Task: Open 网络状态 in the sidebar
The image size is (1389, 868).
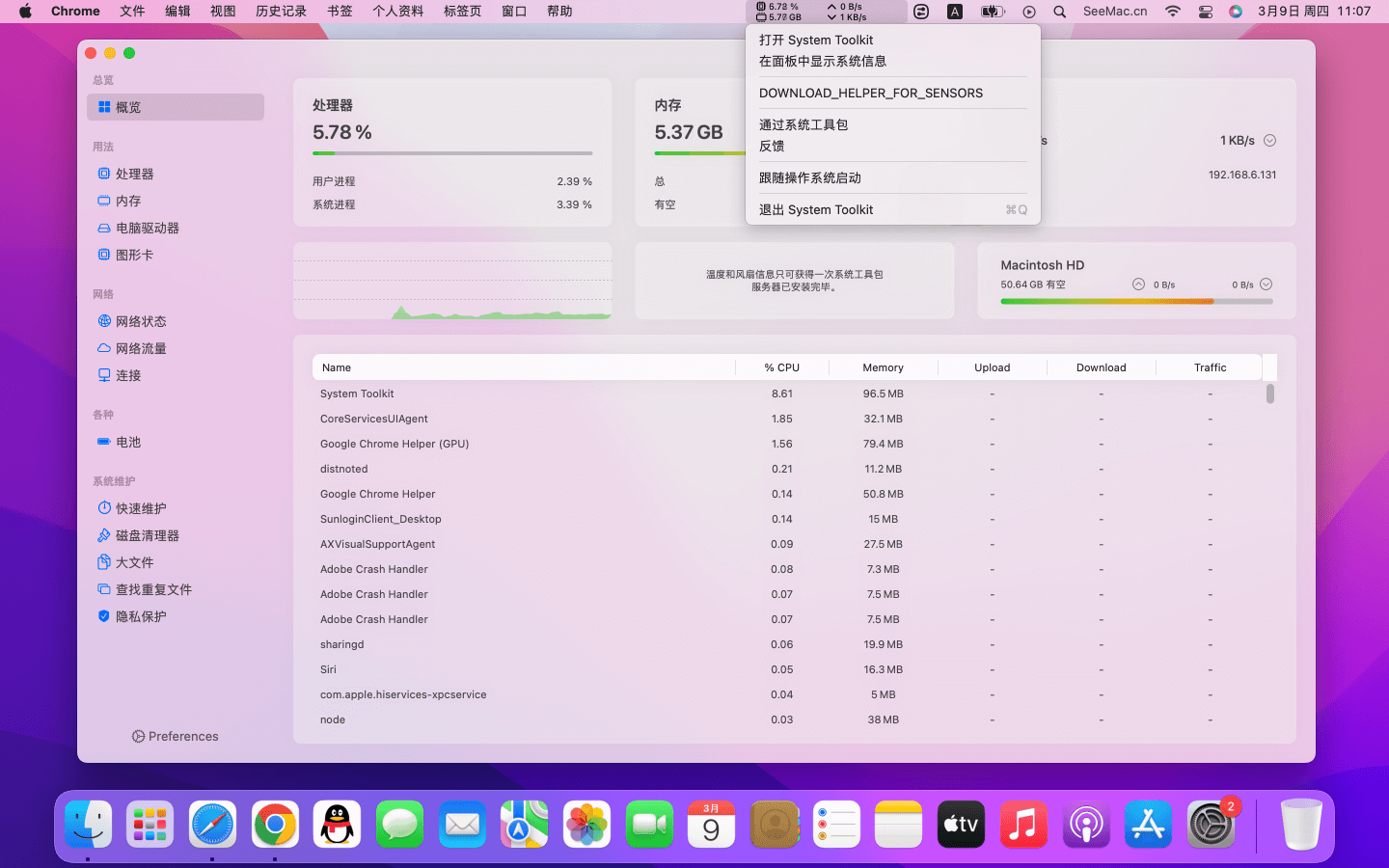Action: point(141,321)
